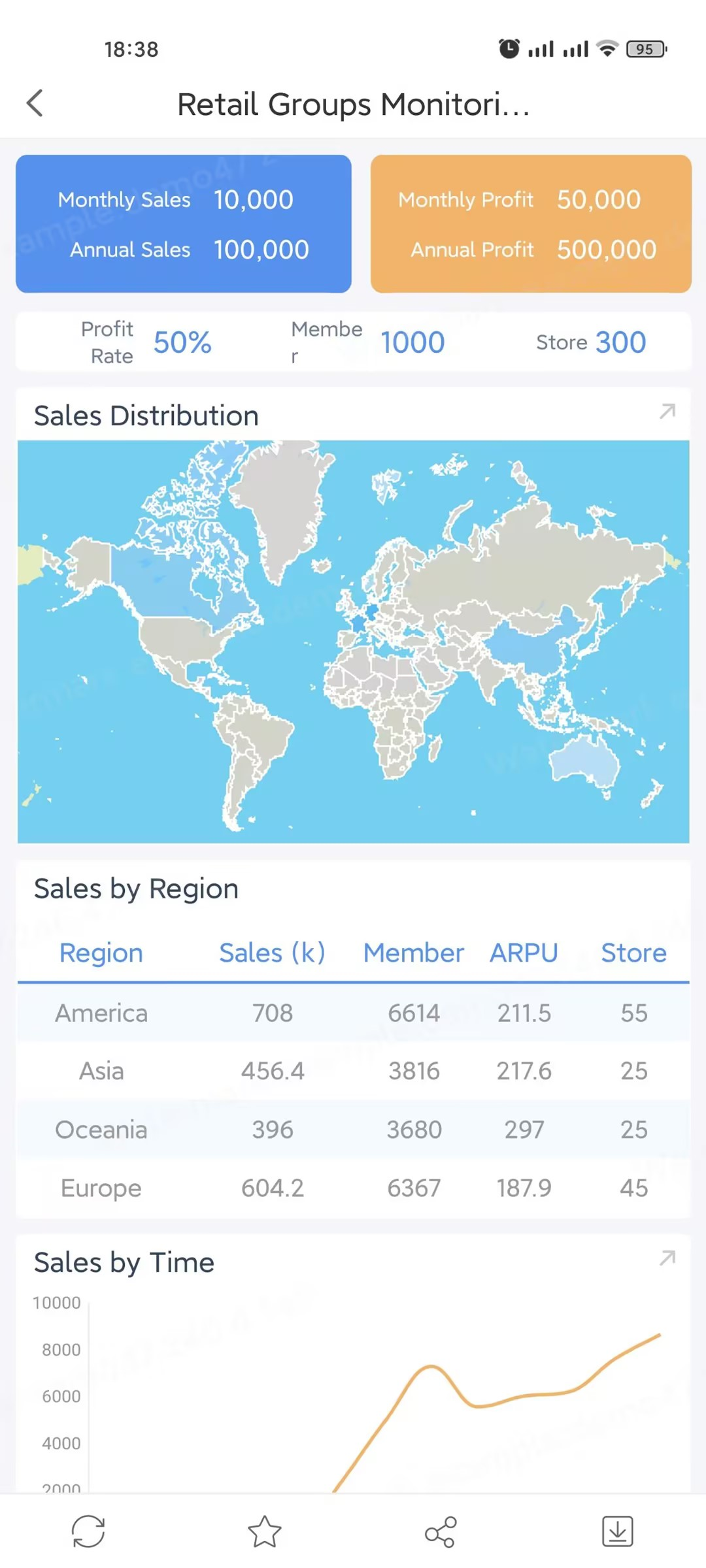The image size is (706, 1568).
Task: Expand the Sales by Time chart
Action: click(667, 1258)
